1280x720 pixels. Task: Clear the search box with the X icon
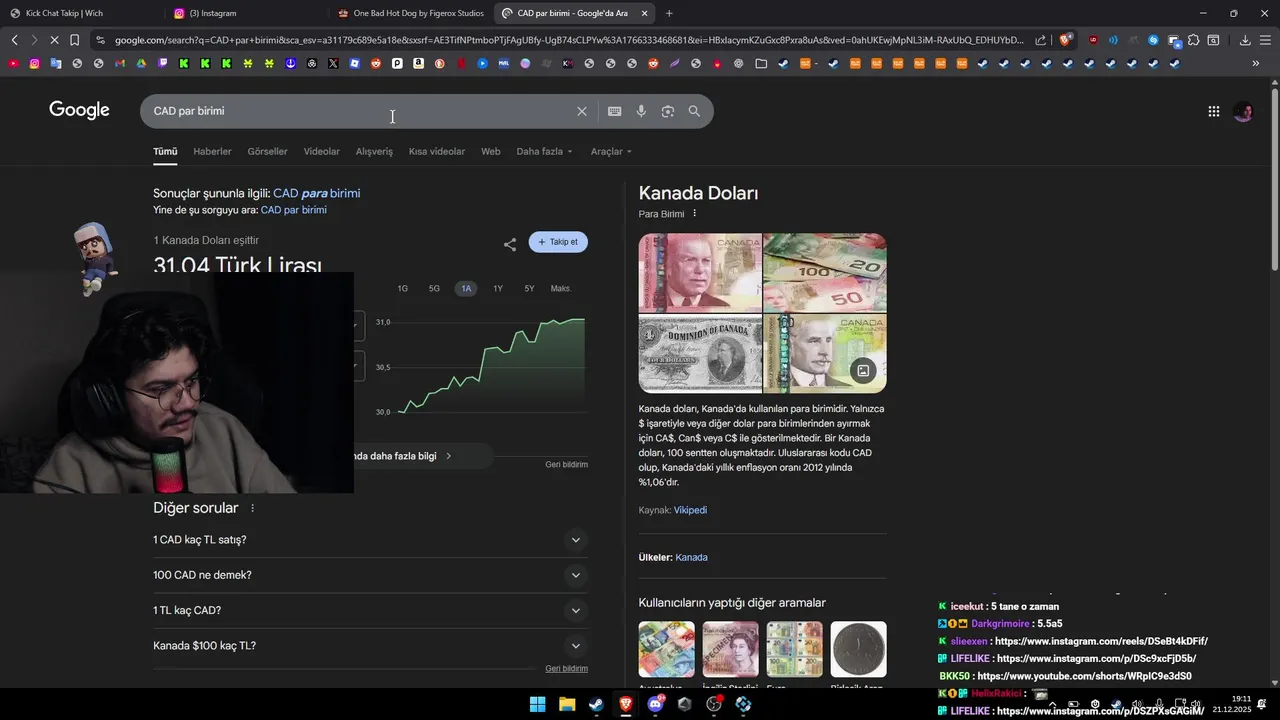[581, 111]
